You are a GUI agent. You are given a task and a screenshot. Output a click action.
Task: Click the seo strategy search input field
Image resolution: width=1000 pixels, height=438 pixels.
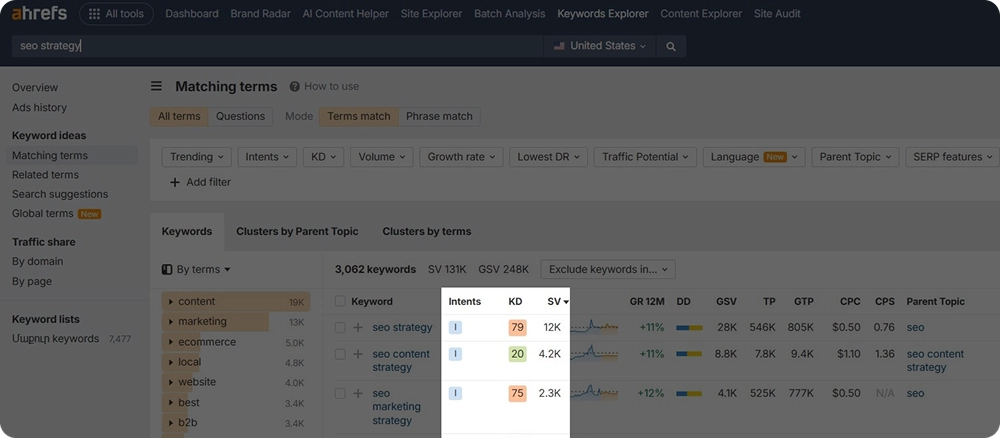tap(277, 46)
